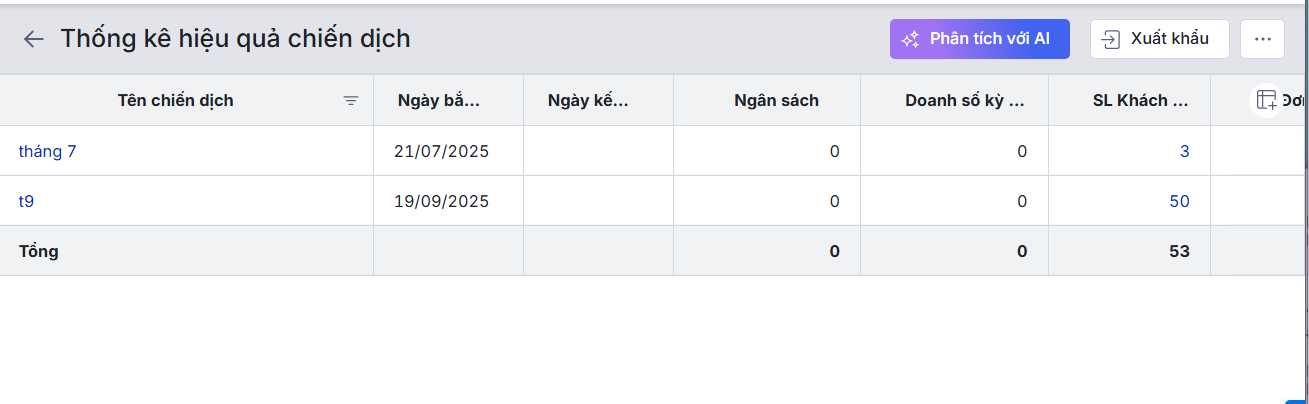Click the back arrow icon
Image resolution: width=1309 pixels, height=404 pixels.
(x=34, y=39)
